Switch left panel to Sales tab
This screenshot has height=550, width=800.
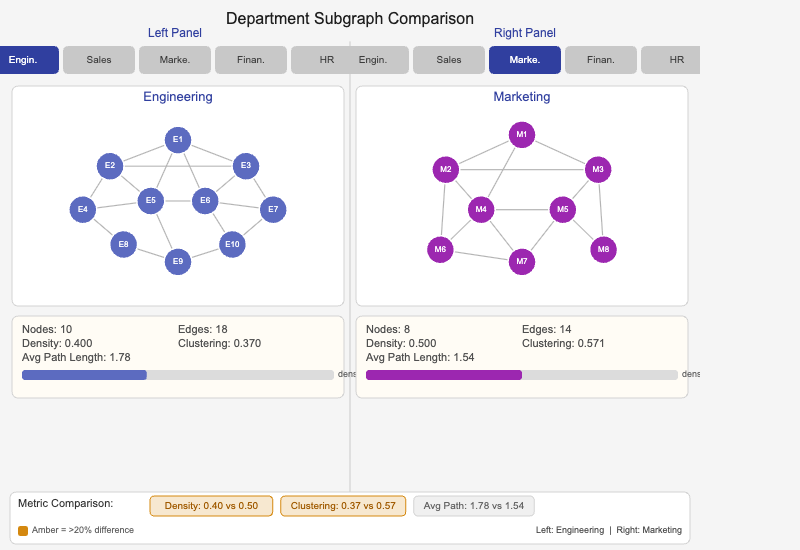[x=99, y=60]
